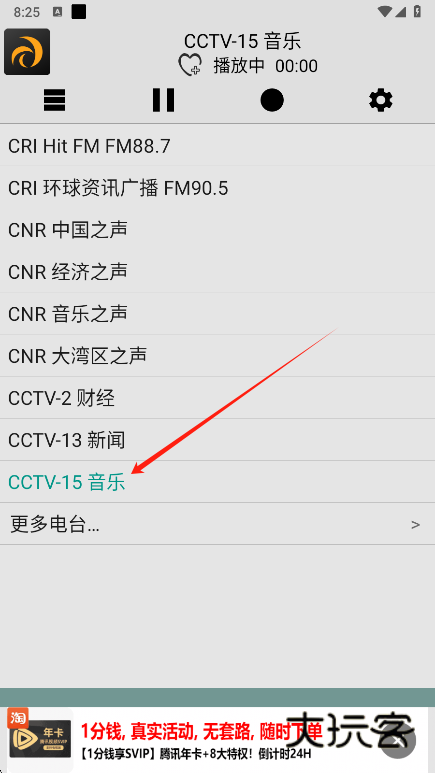This screenshot has width=435, height=773.
Task: Expand the 更多电台 arrow chevron
Action: pos(416,525)
